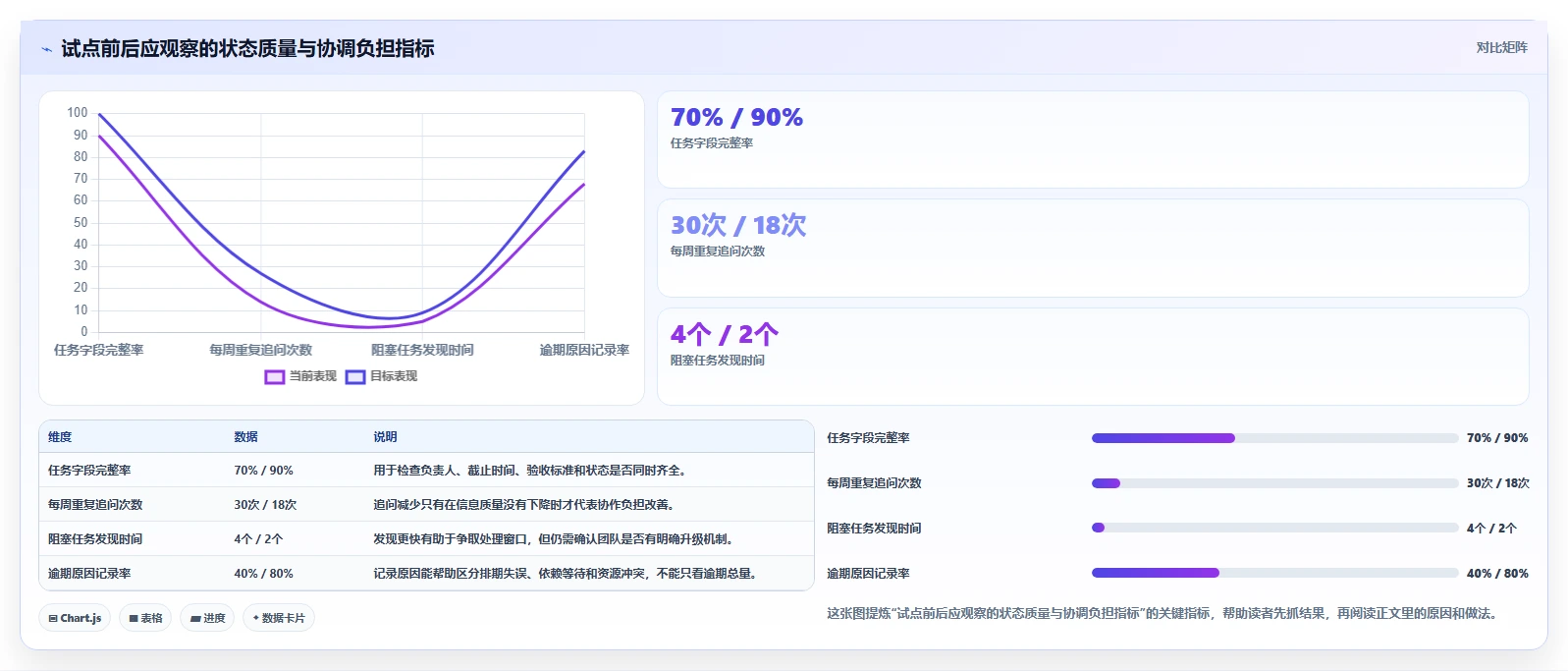This screenshot has width=1568, height=671.
Task: Click the summary caption starting 这张图提炼
Action: [x=1164, y=613]
